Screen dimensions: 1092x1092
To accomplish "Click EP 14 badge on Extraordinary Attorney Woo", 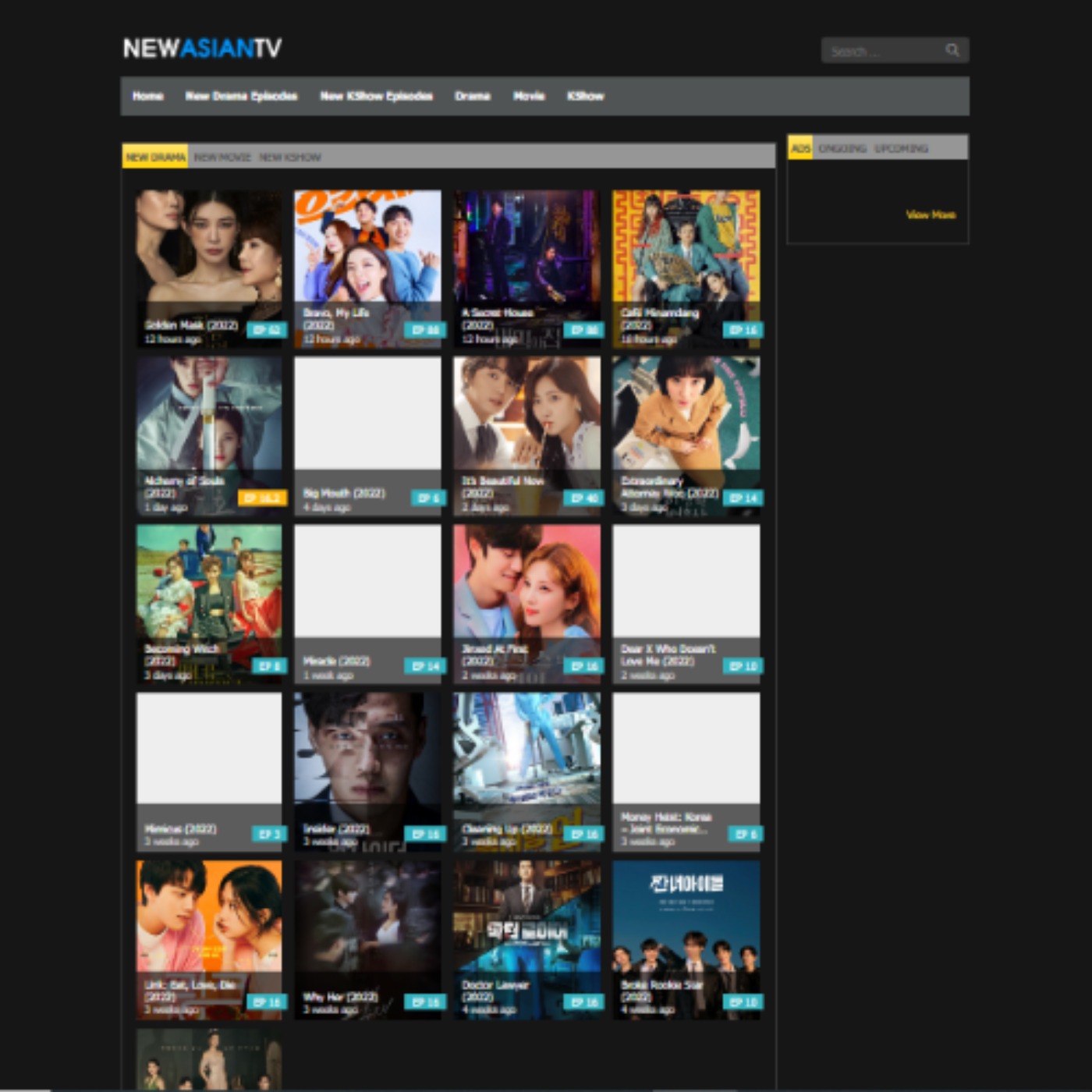I will click(x=744, y=498).
